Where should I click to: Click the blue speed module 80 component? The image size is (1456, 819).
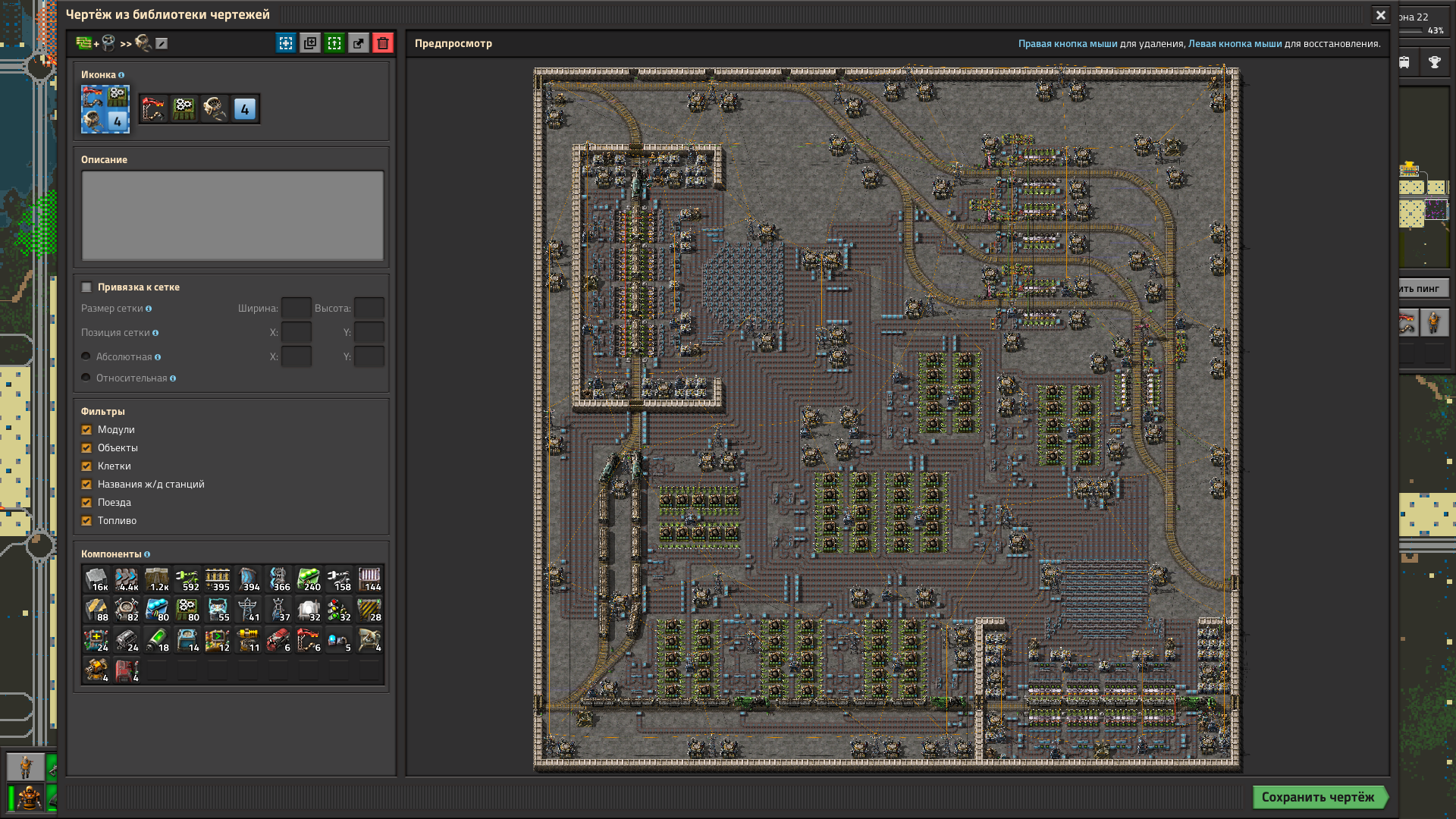pyautogui.click(x=157, y=610)
